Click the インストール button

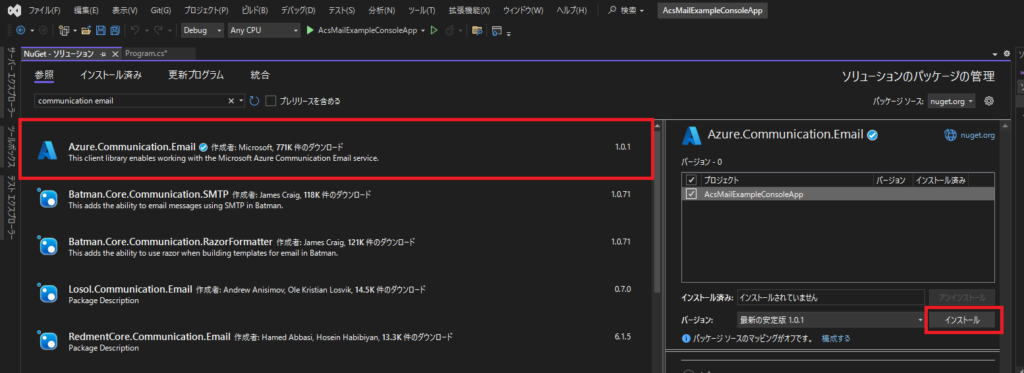click(963, 320)
